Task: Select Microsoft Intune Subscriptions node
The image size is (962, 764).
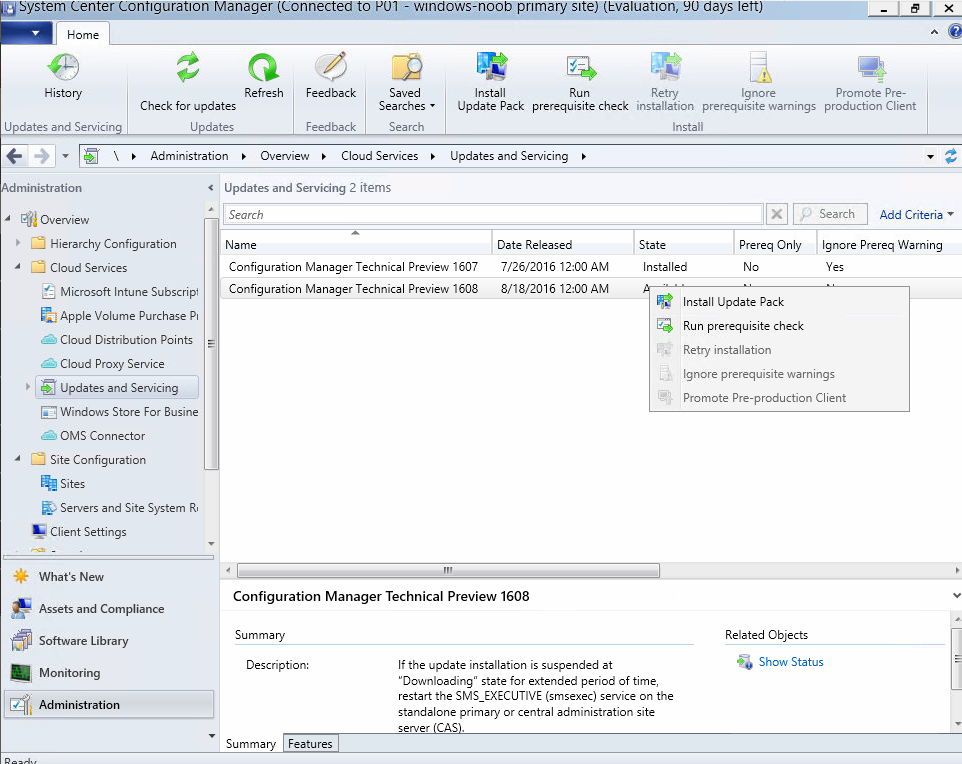Action: click(120, 291)
